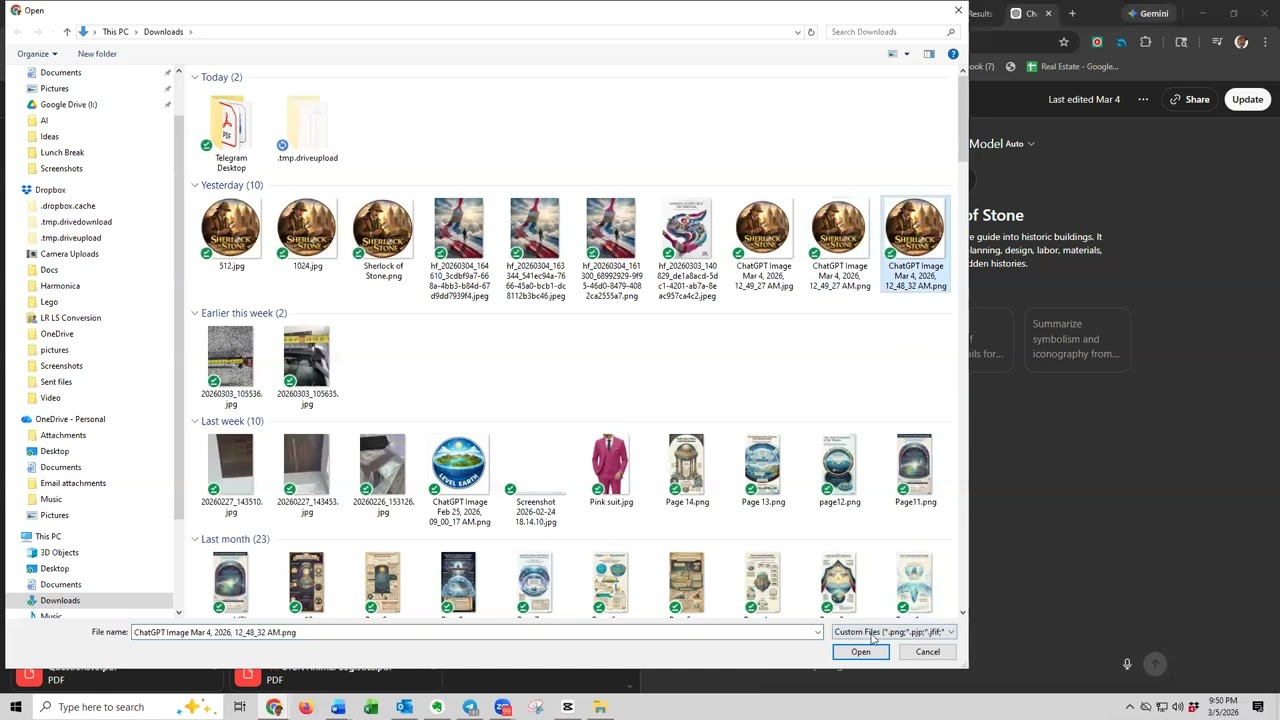The width and height of the screenshot is (1280, 720).
Task: Open the Lunch Break folder in sidebar
Action: [x=62, y=153]
